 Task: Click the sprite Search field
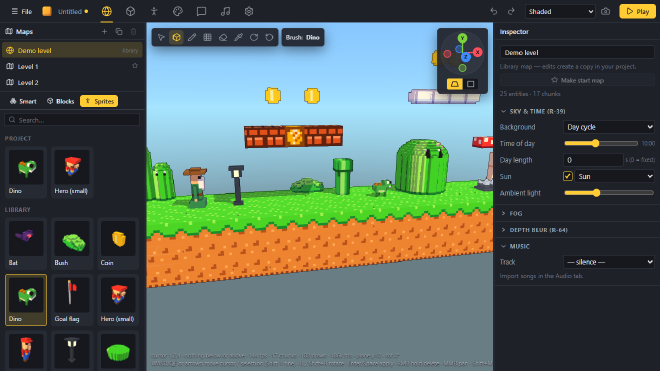pyautogui.click(x=72, y=120)
